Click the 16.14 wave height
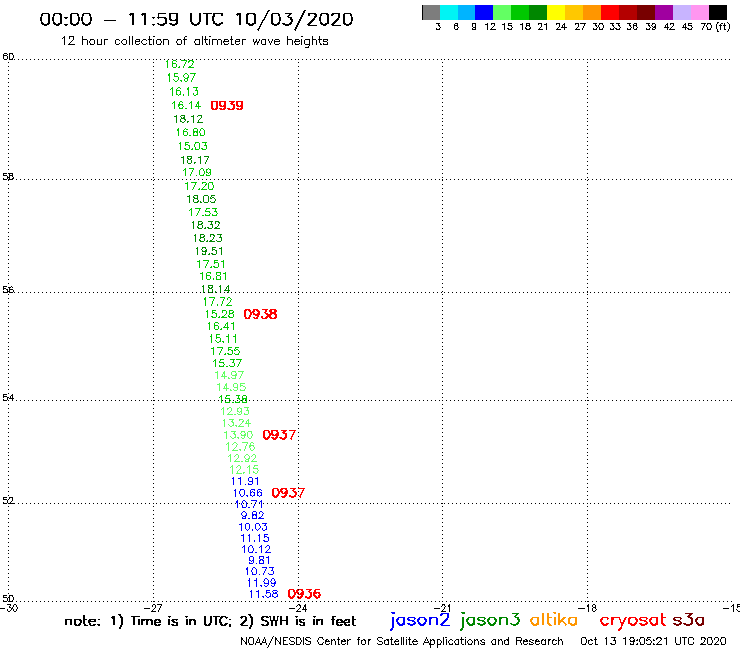 coord(186,105)
